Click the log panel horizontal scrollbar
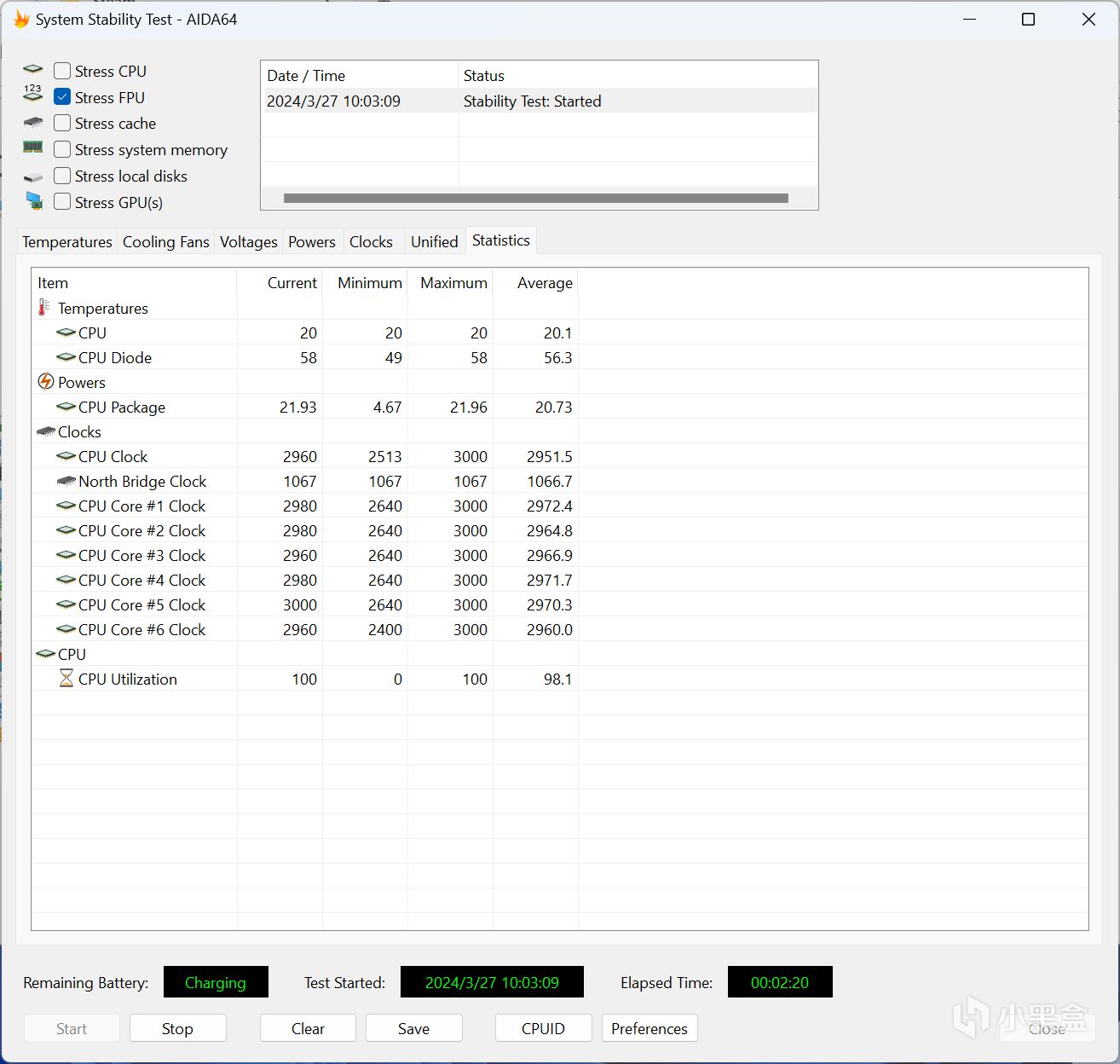Screen dimensions: 1120x1064 (x=535, y=199)
